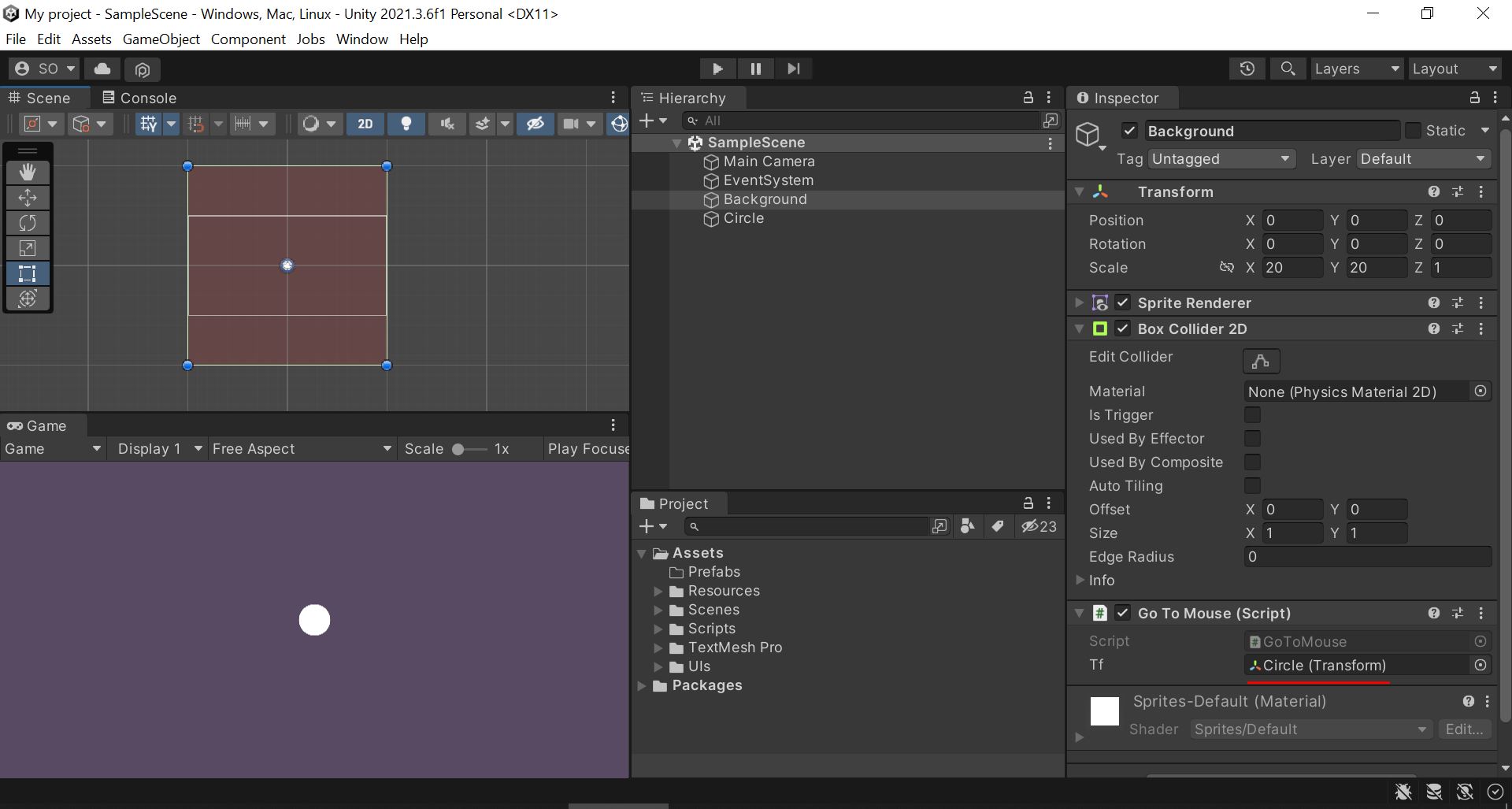This screenshot has width=1512, height=809.
Task: Open Layers dropdown in toolbar
Action: (x=1357, y=69)
